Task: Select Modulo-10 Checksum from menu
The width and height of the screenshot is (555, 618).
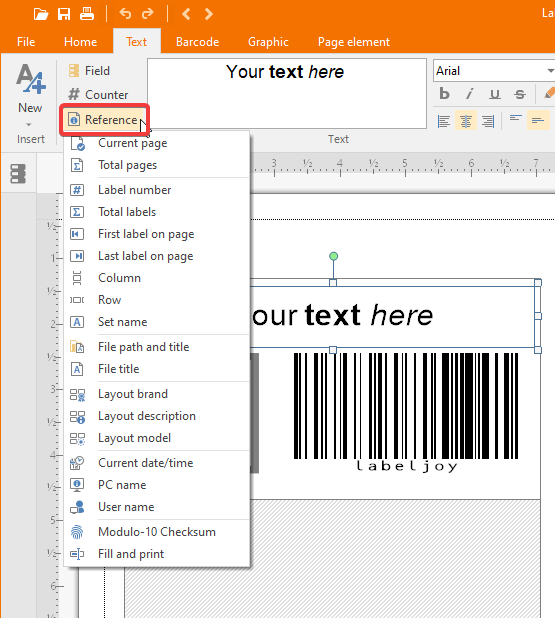Action: click(157, 532)
